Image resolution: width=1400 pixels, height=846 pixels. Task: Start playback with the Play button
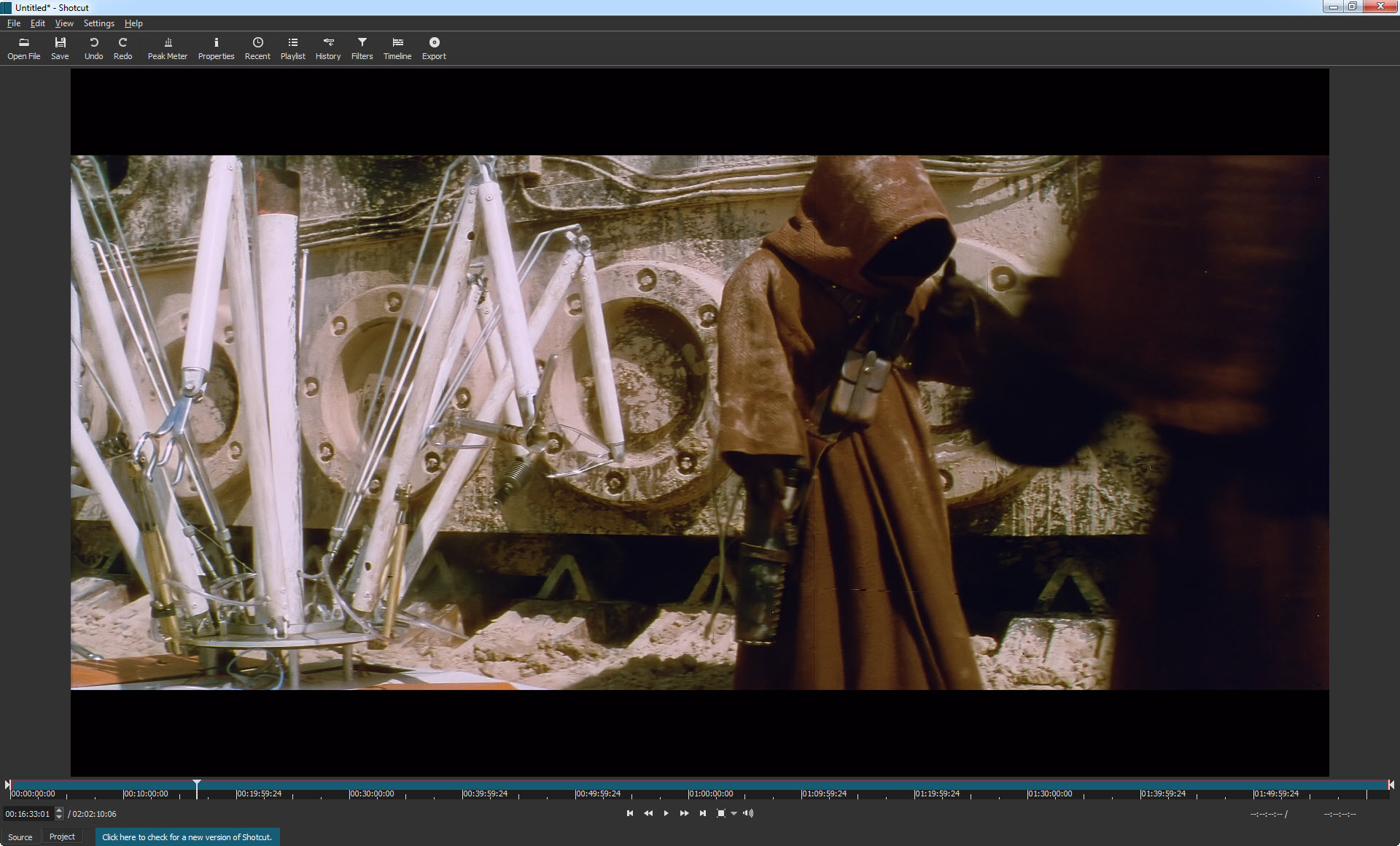click(x=666, y=813)
